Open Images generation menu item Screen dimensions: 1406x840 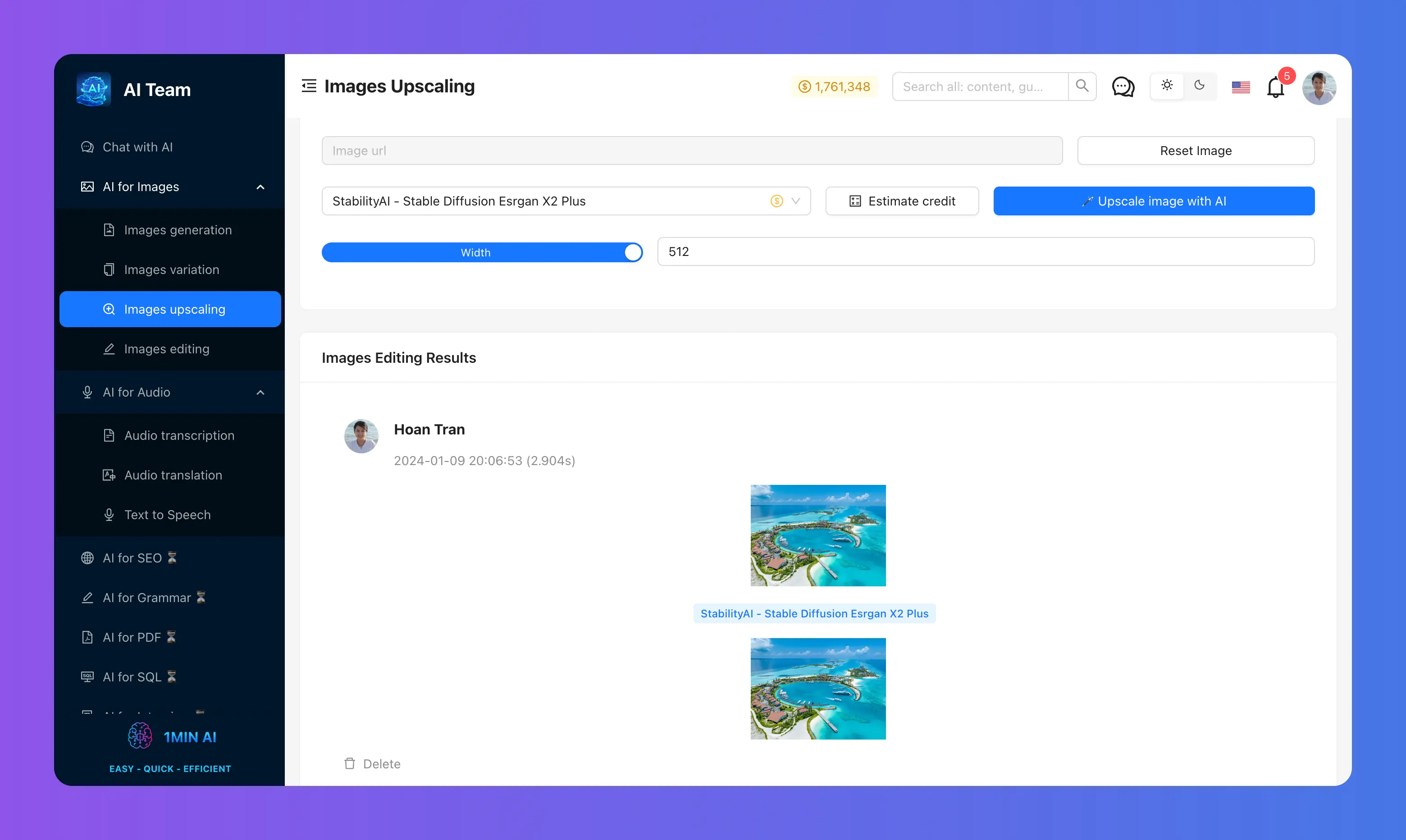[177, 230]
